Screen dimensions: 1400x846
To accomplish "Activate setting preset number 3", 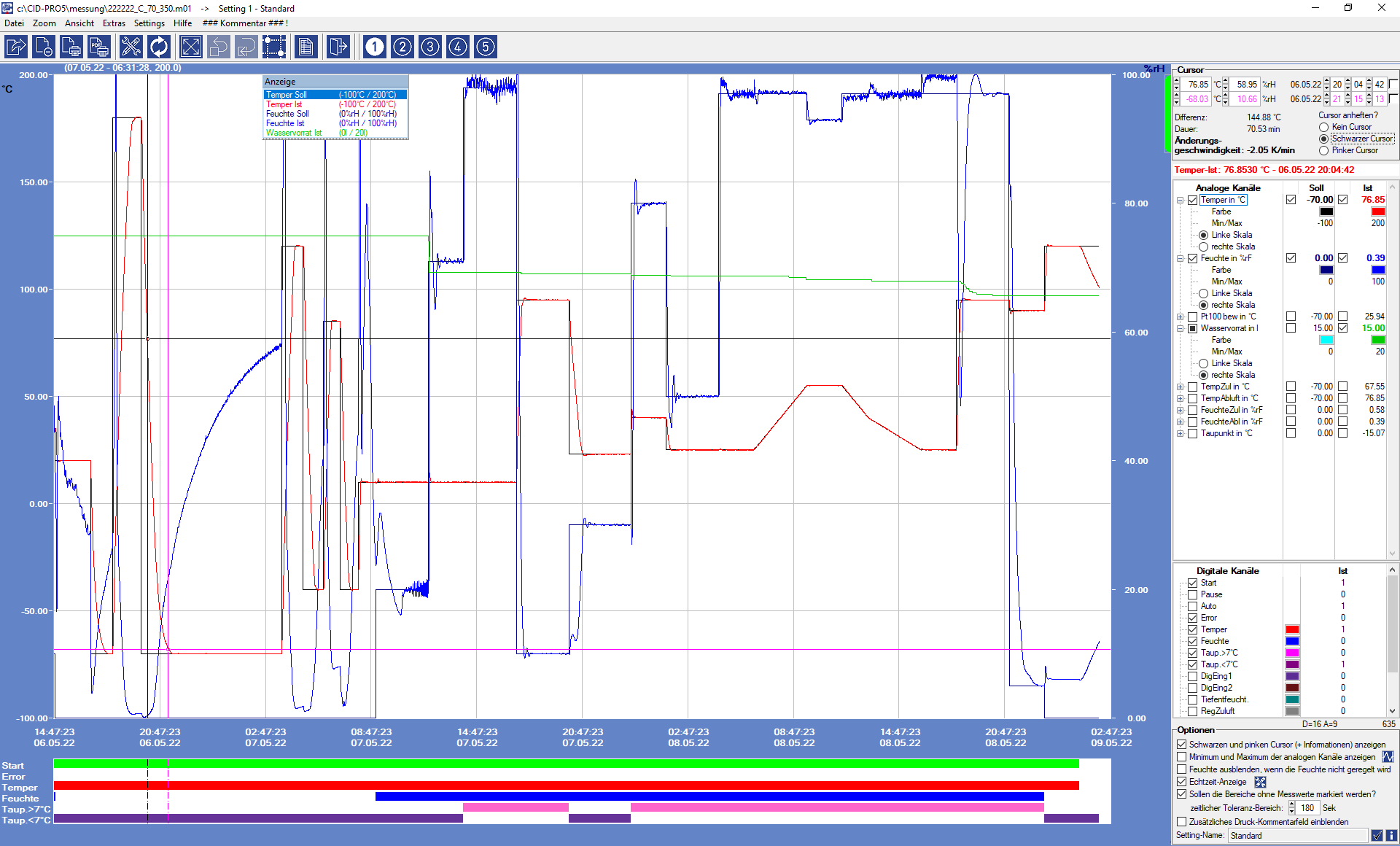I will (x=430, y=47).
